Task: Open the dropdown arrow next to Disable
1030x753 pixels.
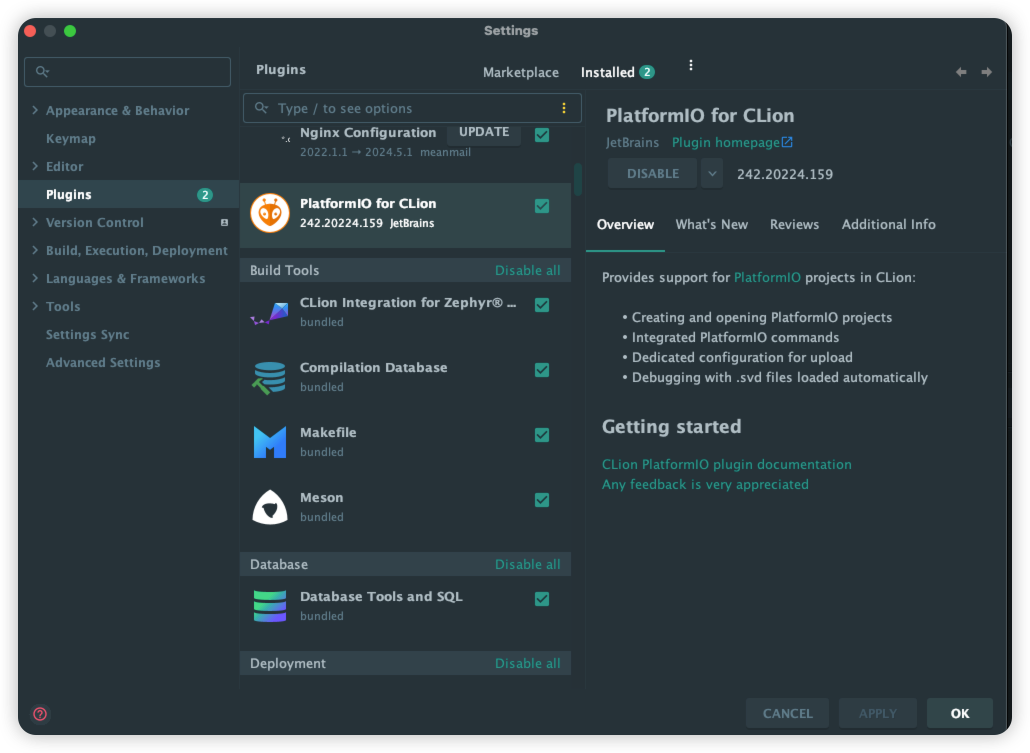Action: (x=712, y=173)
